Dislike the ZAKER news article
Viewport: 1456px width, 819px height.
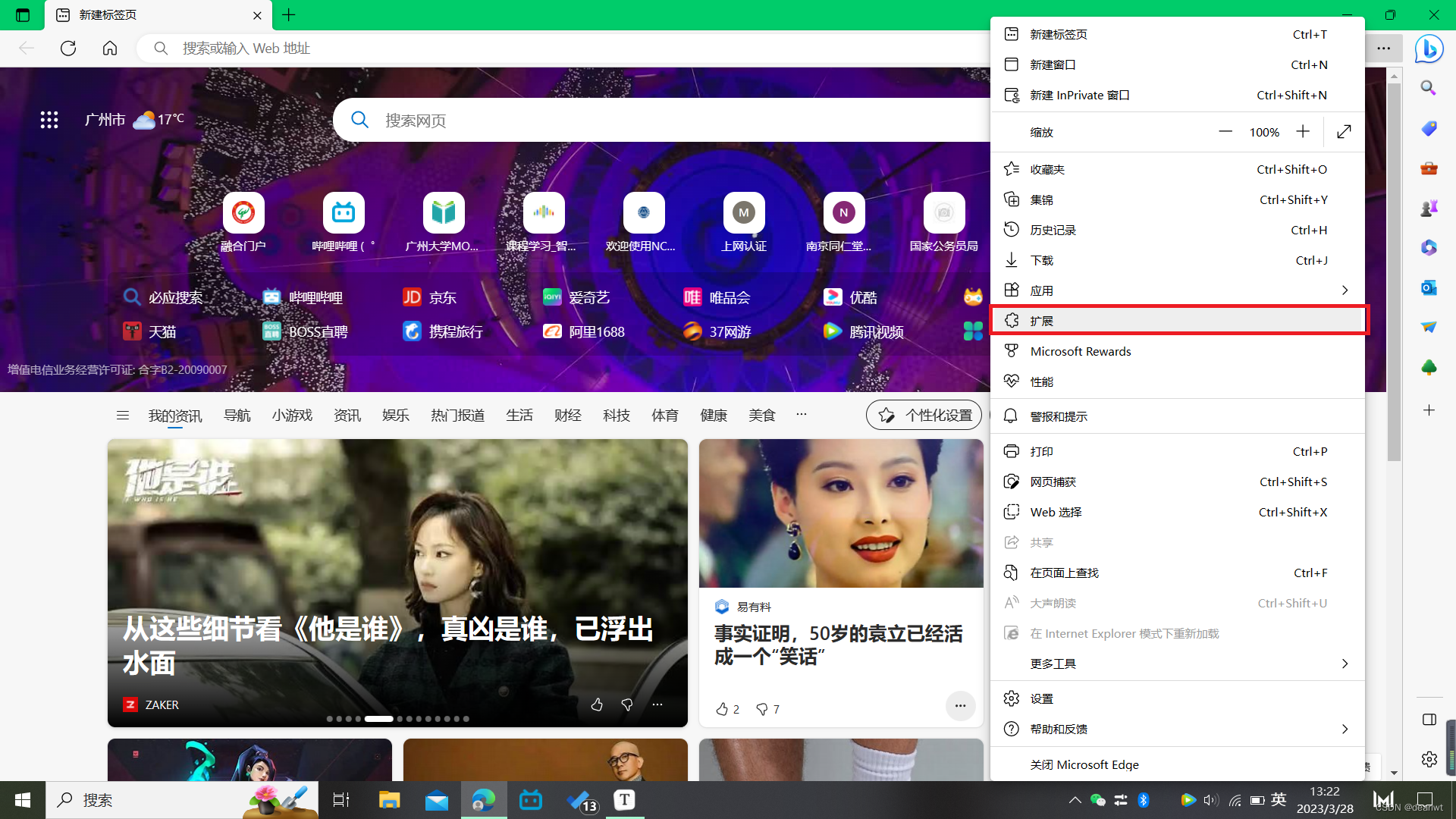[627, 704]
